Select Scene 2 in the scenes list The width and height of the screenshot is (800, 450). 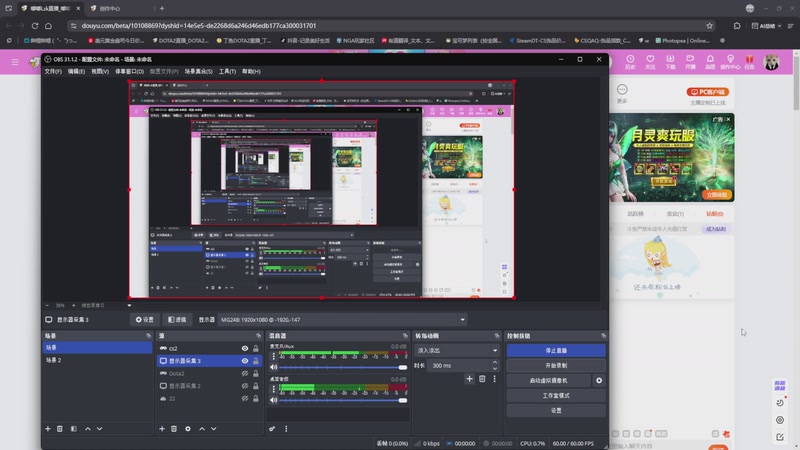click(97, 360)
